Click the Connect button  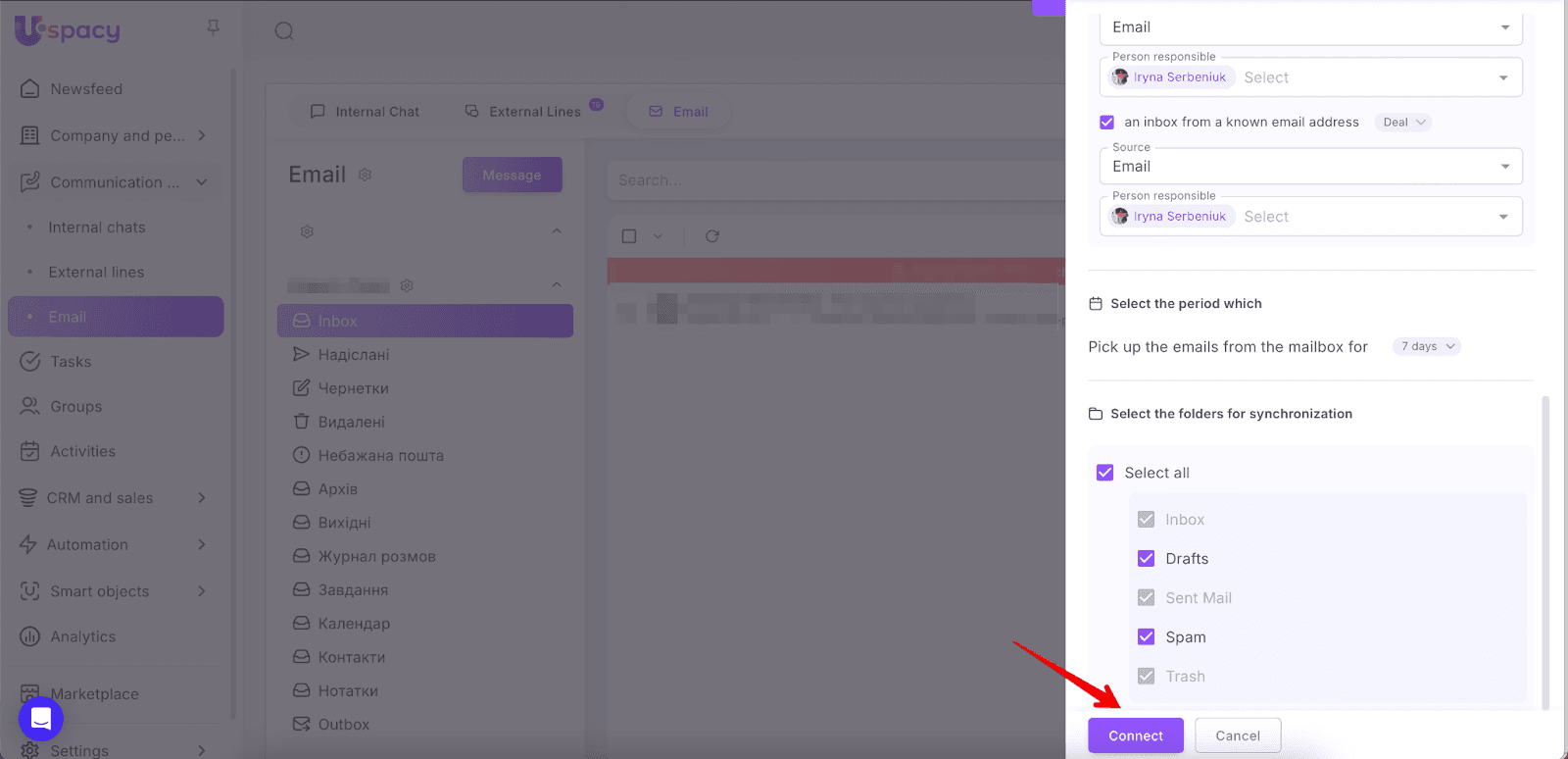(x=1135, y=735)
